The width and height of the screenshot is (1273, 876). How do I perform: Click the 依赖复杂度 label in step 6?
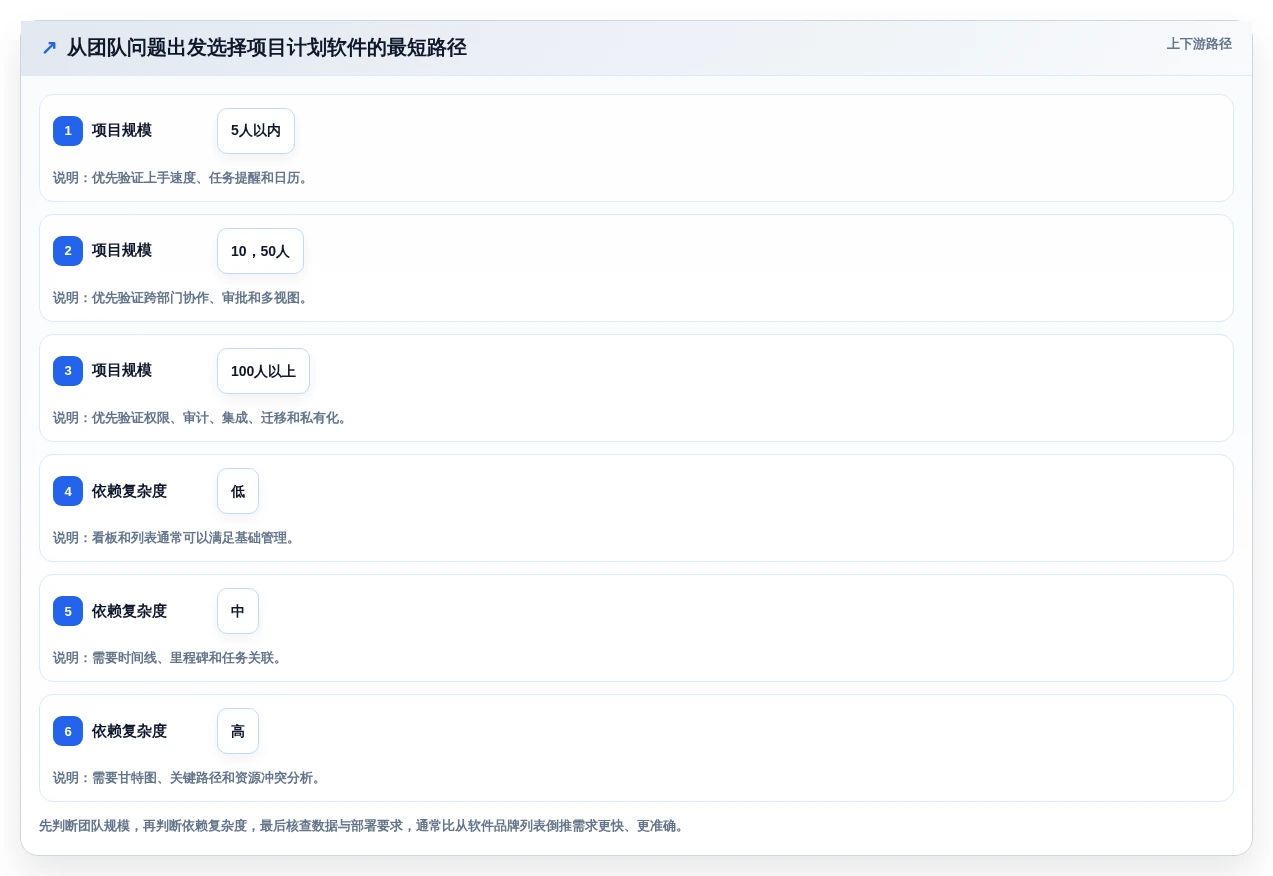pos(129,731)
